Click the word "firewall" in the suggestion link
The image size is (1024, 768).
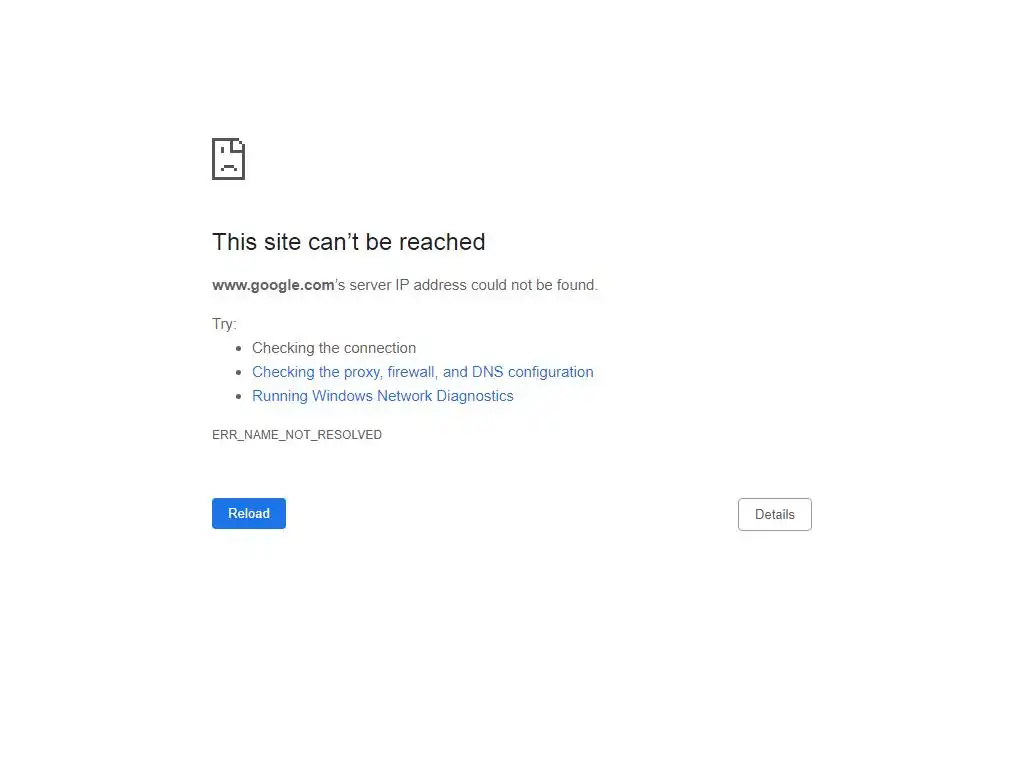click(411, 372)
